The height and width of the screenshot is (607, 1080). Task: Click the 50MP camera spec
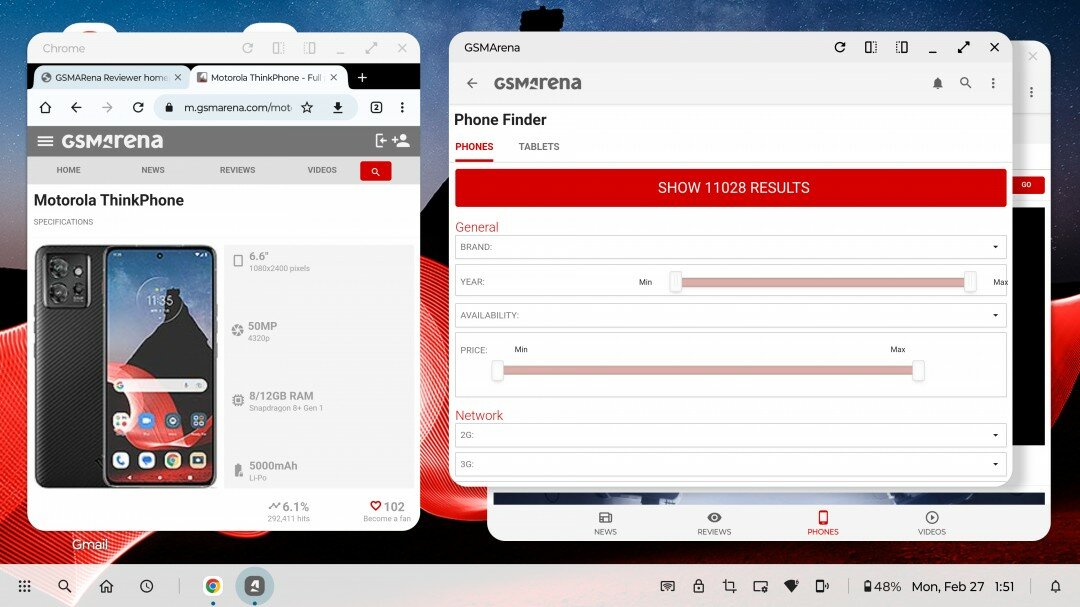(255, 331)
